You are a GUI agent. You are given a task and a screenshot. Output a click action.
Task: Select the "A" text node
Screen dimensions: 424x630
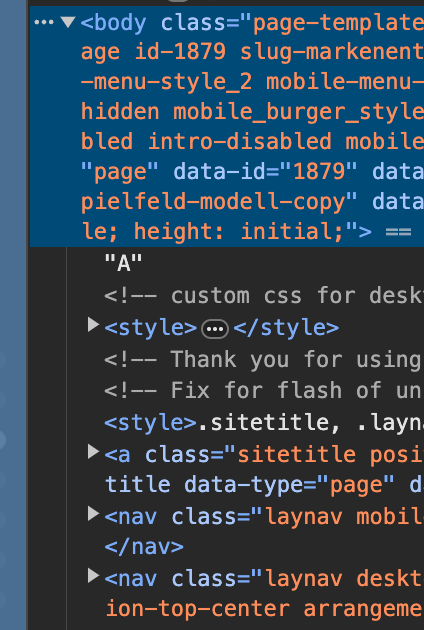tap(123, 264)
